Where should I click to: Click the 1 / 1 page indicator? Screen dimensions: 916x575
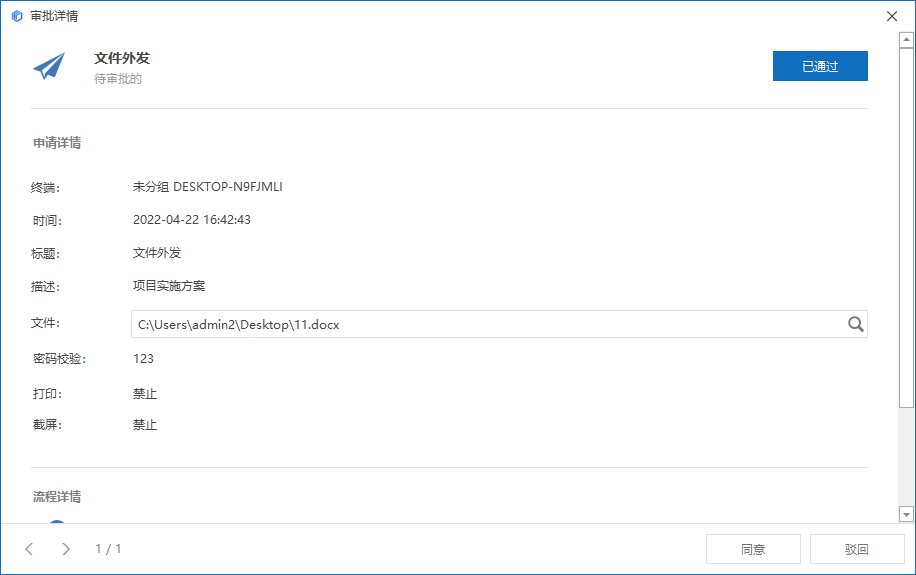pyautogui.click(x=108, y=549)
